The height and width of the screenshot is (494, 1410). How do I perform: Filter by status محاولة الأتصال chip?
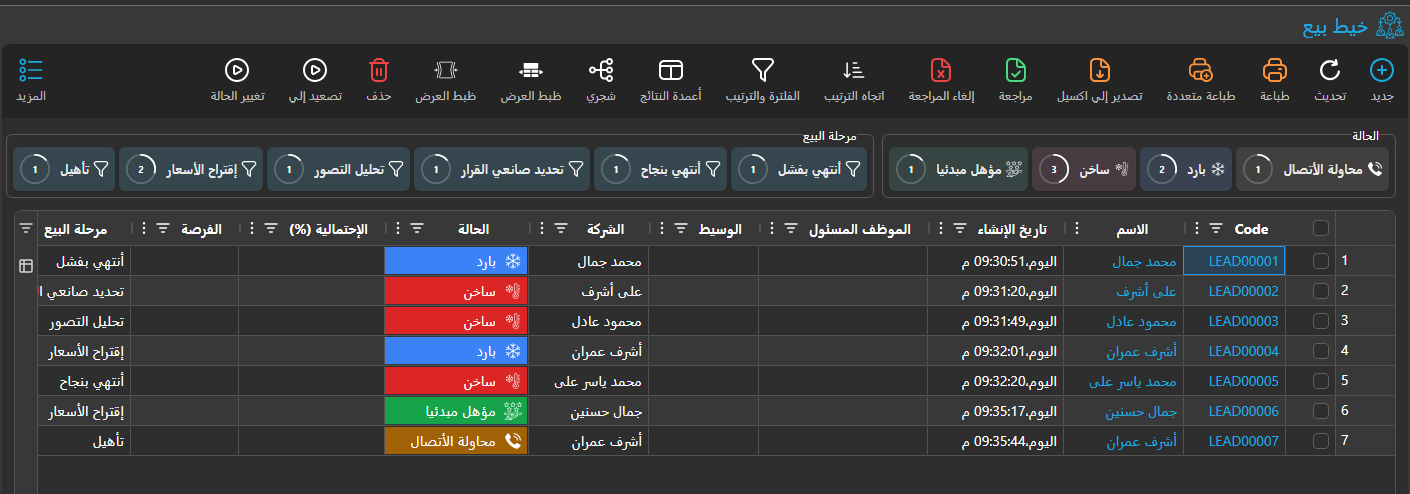1313,170
